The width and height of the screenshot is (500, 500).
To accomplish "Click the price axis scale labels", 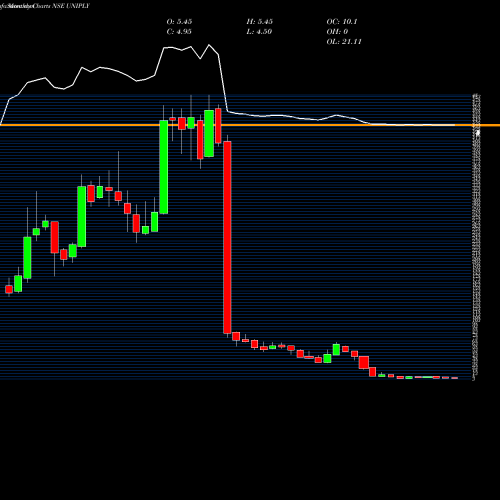I will point(477,237).
